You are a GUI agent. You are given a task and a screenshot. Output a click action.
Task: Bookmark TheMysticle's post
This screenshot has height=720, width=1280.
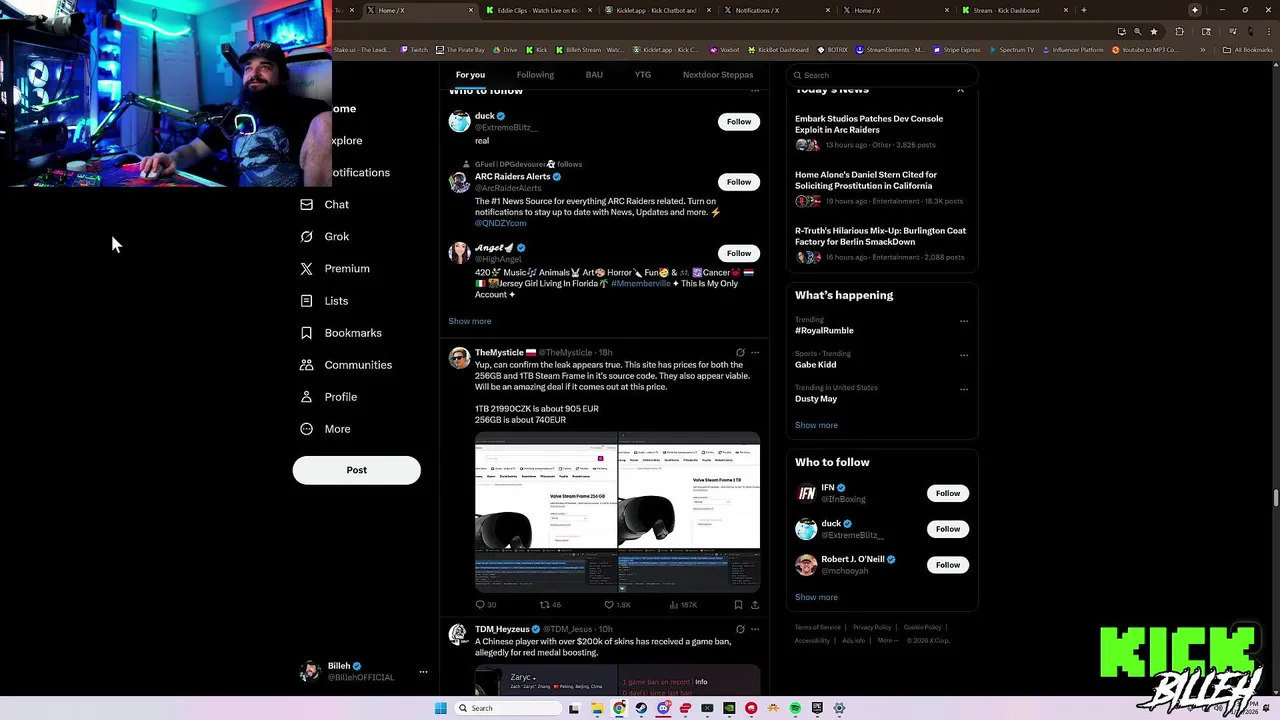click(738, 605)
